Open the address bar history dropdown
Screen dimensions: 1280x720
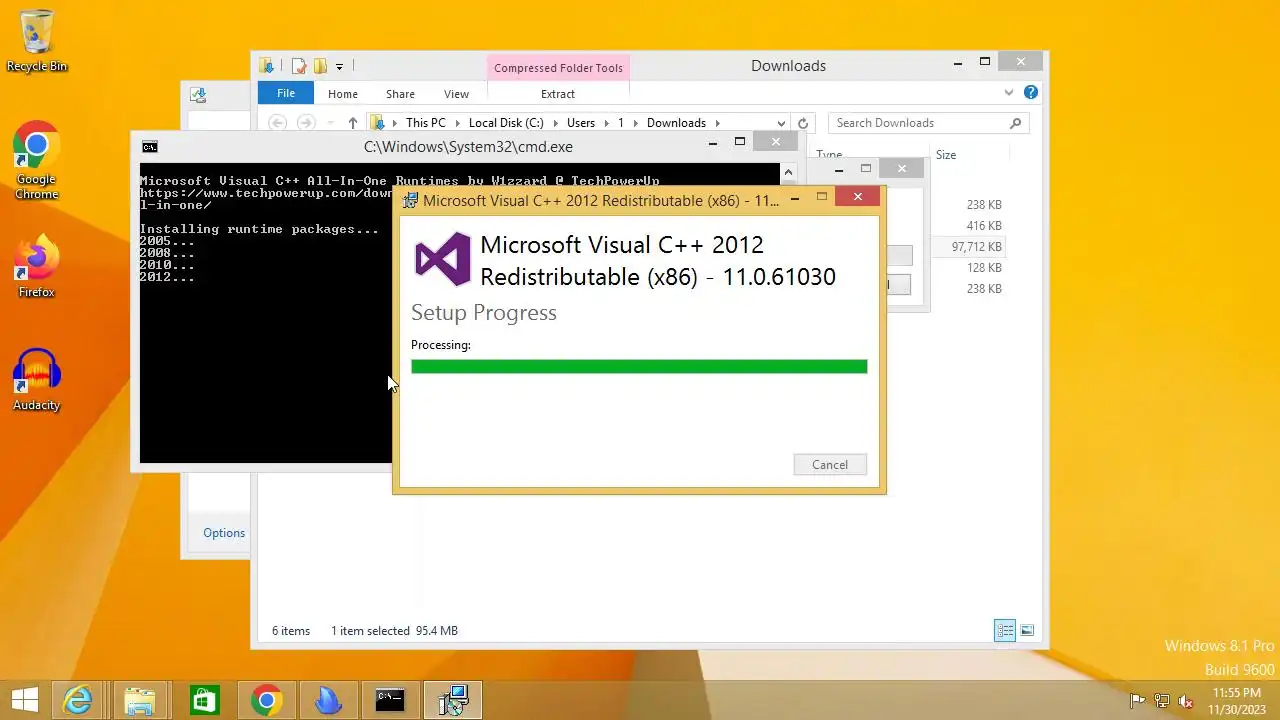click(781, 124)
